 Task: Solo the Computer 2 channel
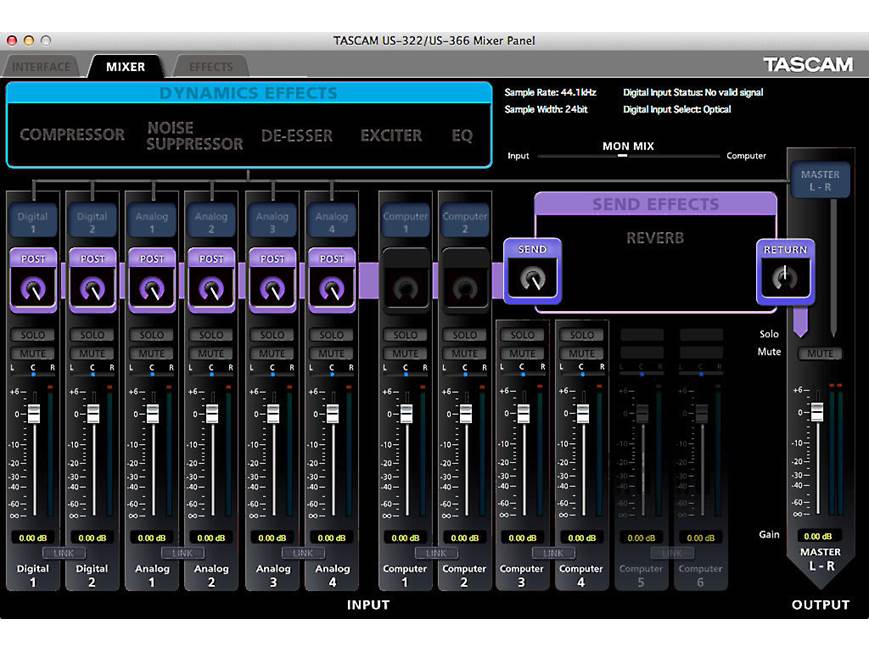pyautogui.click(x=464, y=334)
